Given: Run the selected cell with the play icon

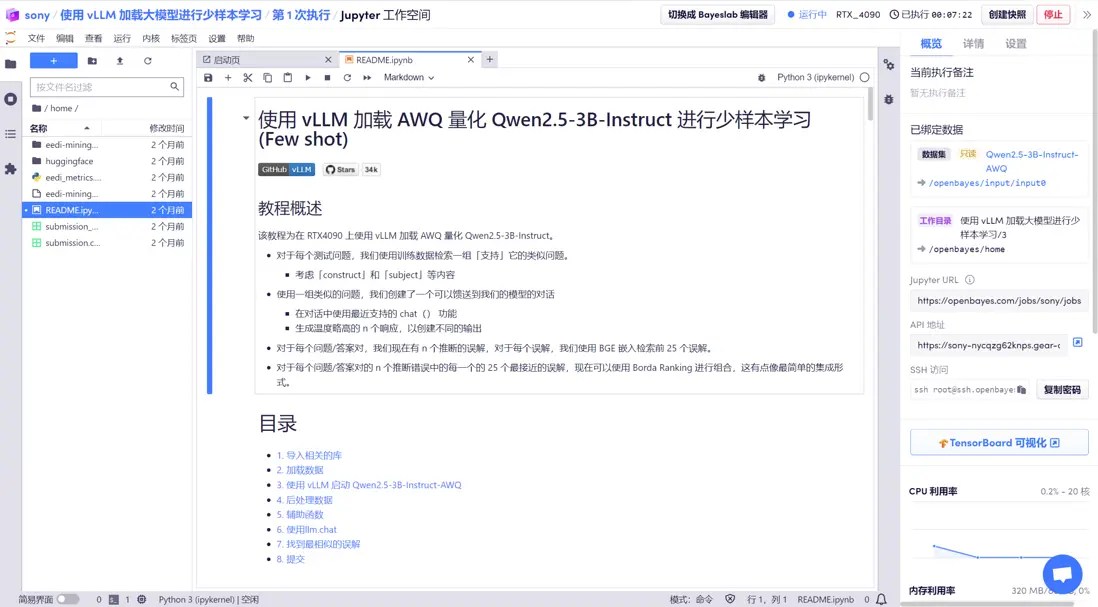Looking at the screenshot, I should 308,77.
